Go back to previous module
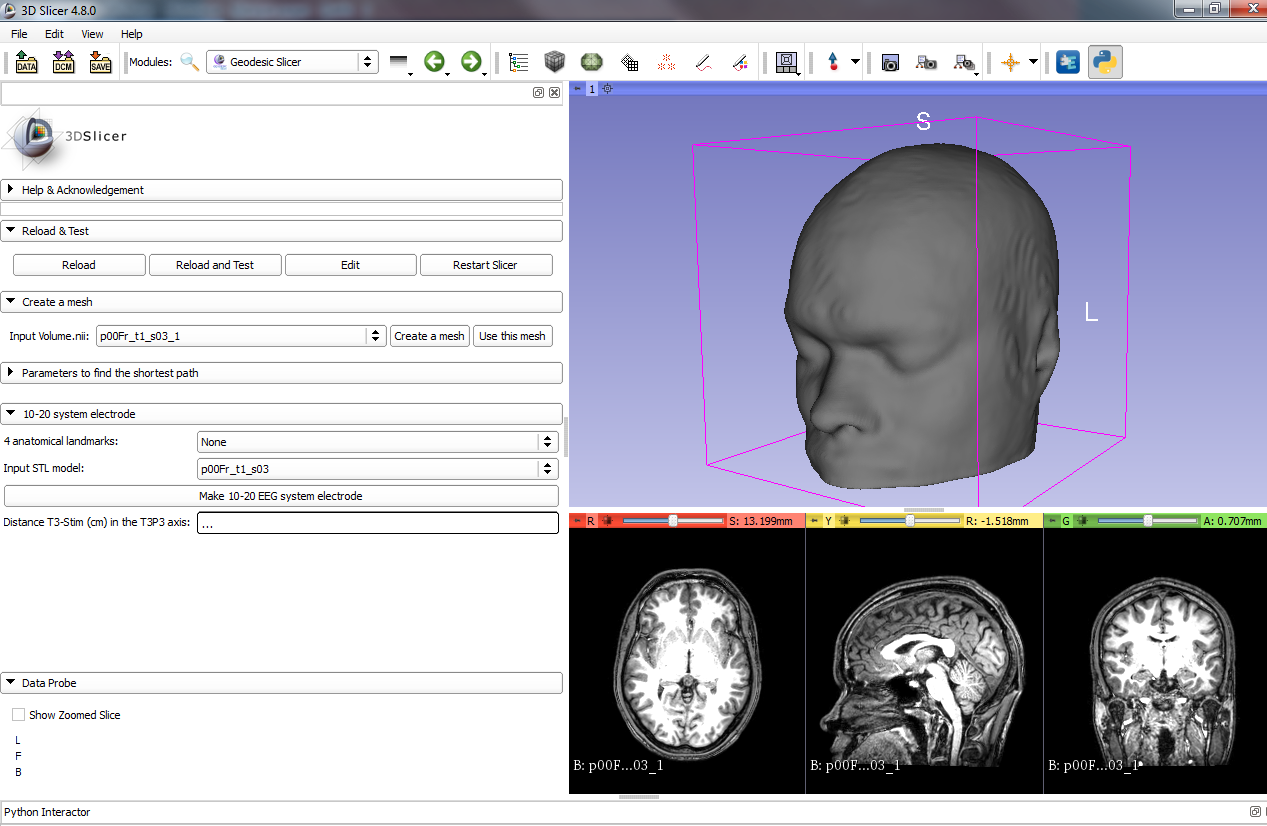Screen dimensions: 1267x826 click(x=433, y=62)
